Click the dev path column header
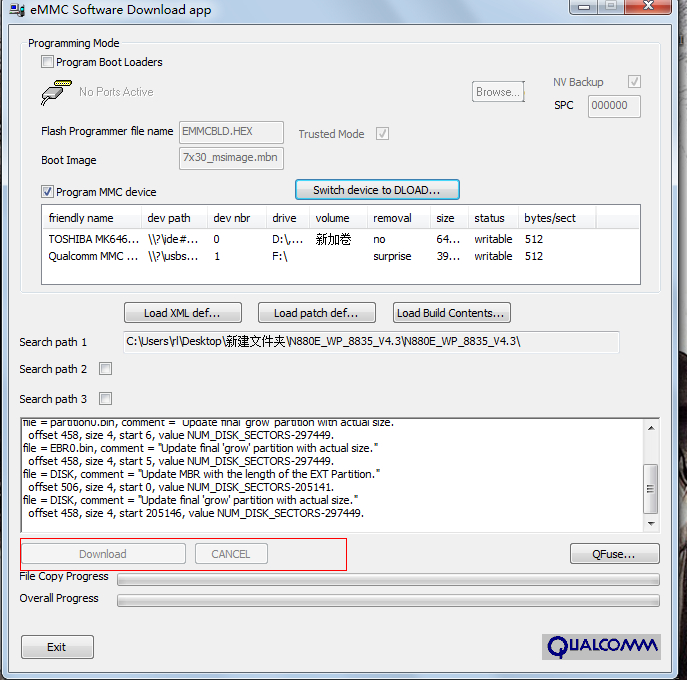687x680 pixels. click(x=174, y=218)
